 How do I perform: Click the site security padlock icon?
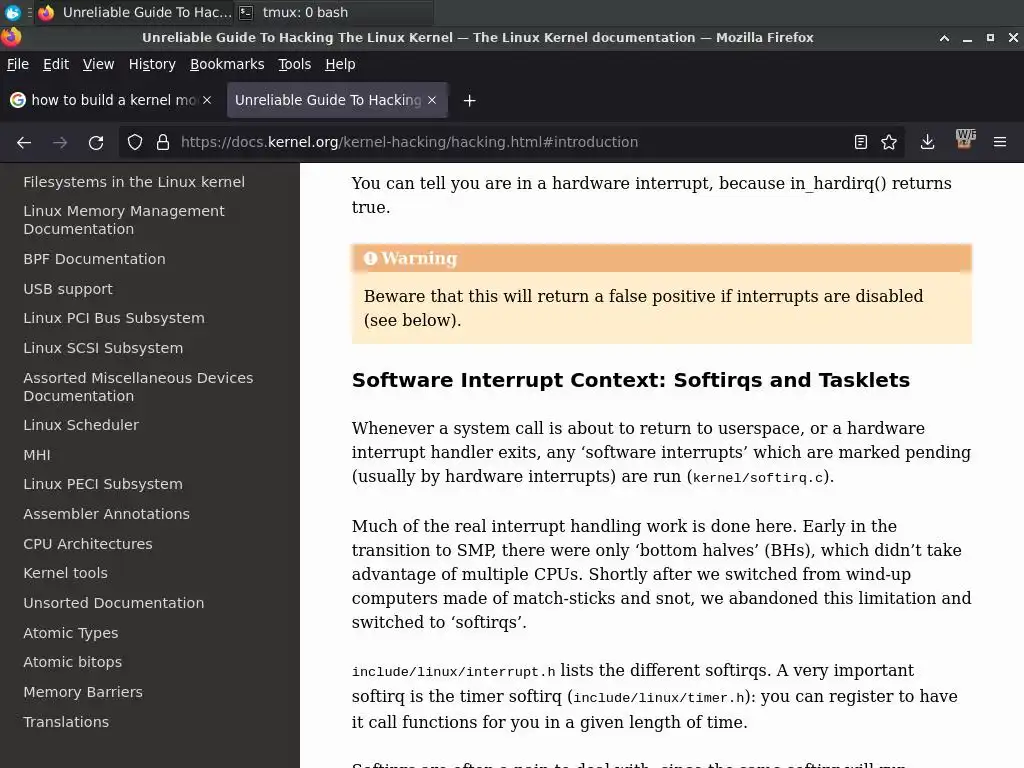(x=162, y=142)
